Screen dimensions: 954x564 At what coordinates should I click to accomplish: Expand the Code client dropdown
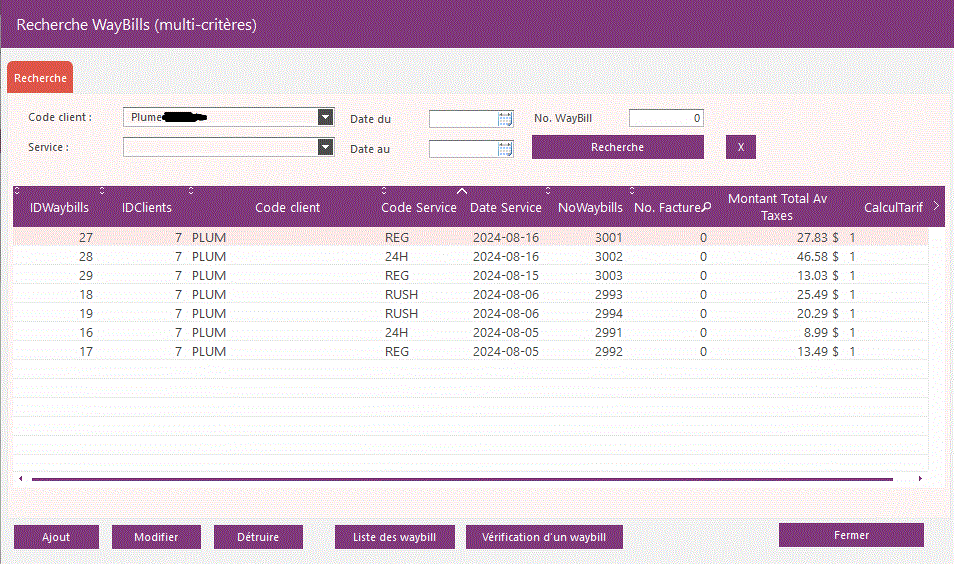pos(324,117)
